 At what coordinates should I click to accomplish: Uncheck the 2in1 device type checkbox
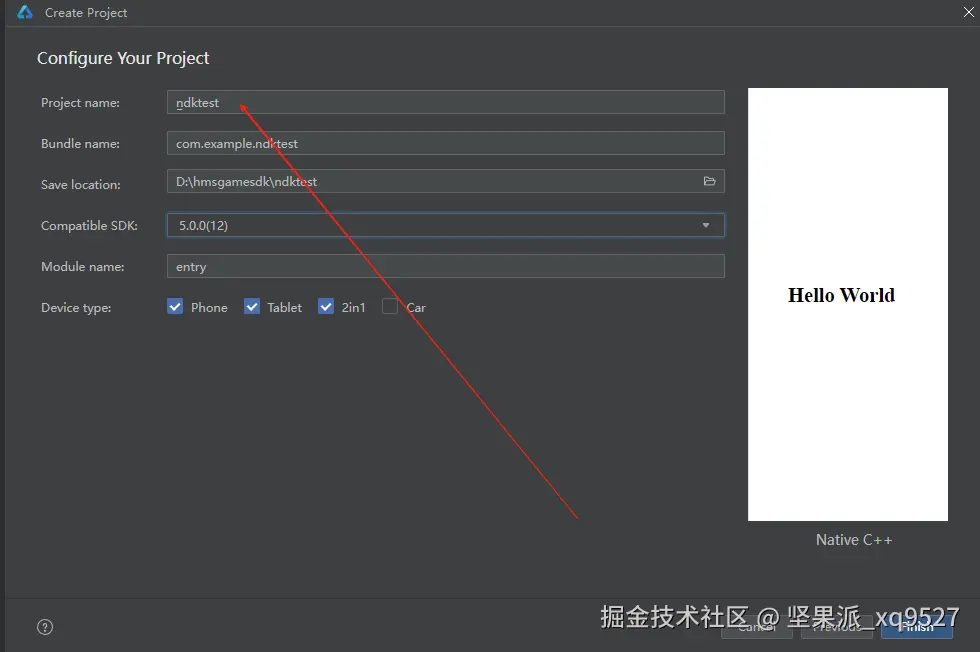[x=326, y=307]
